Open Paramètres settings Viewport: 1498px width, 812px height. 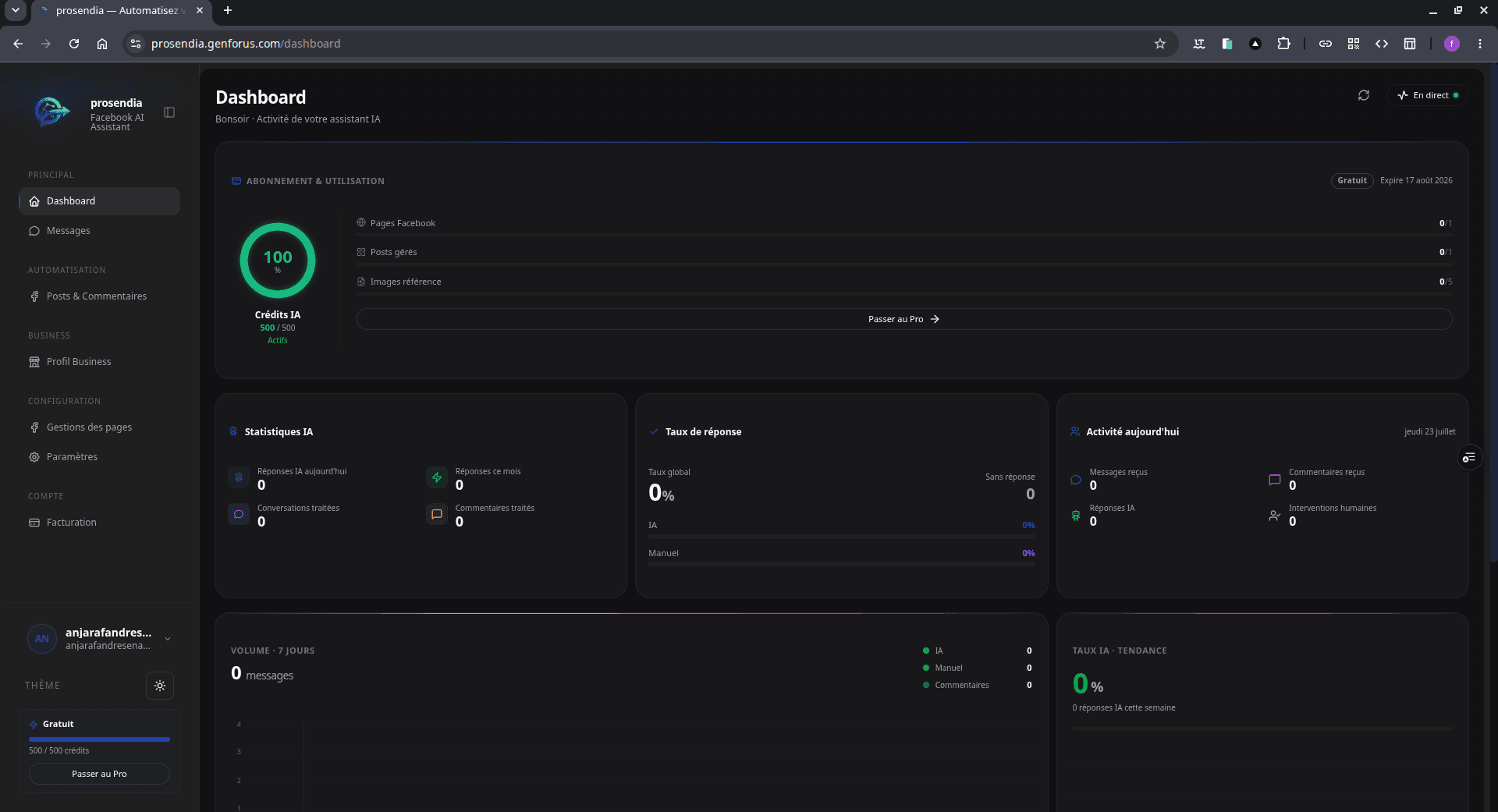[x=99, y=457]
